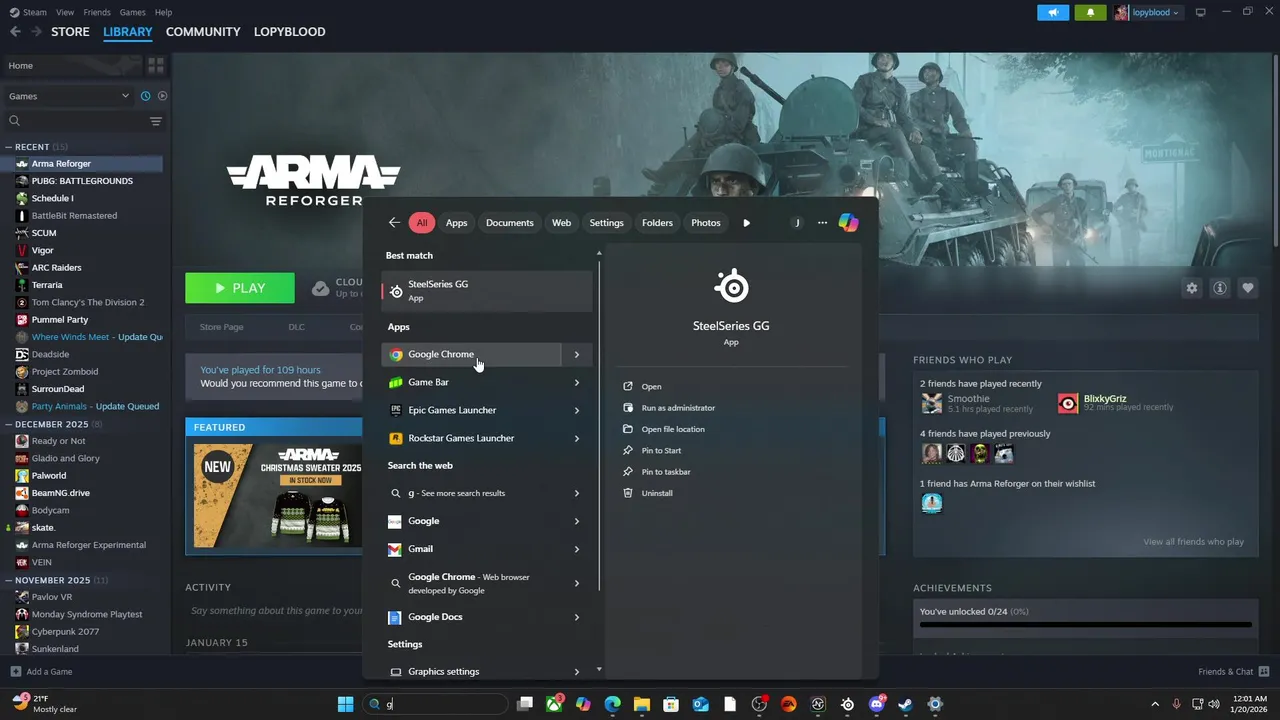Collapse the RECENT games section
Viewport: 1280px width, 720px height.
tap(9, 147)
